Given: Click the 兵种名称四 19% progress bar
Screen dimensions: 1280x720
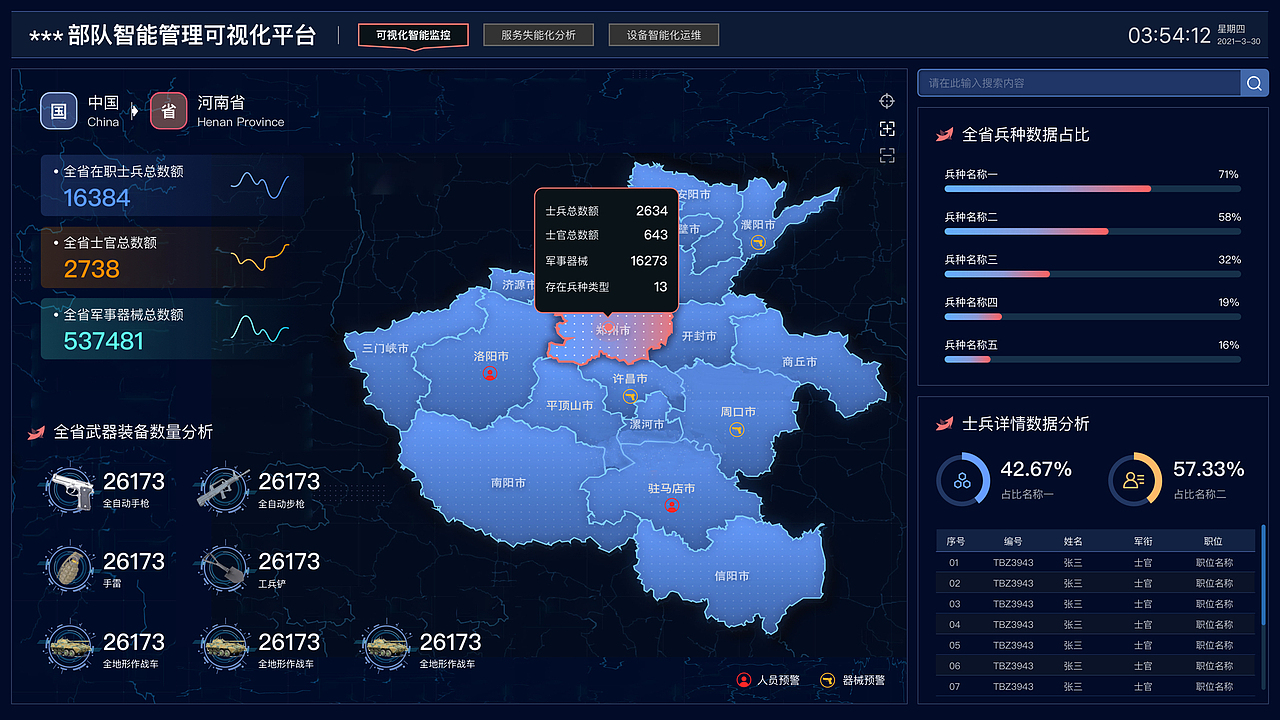Looking at the screenshot, I should 1093,316.
